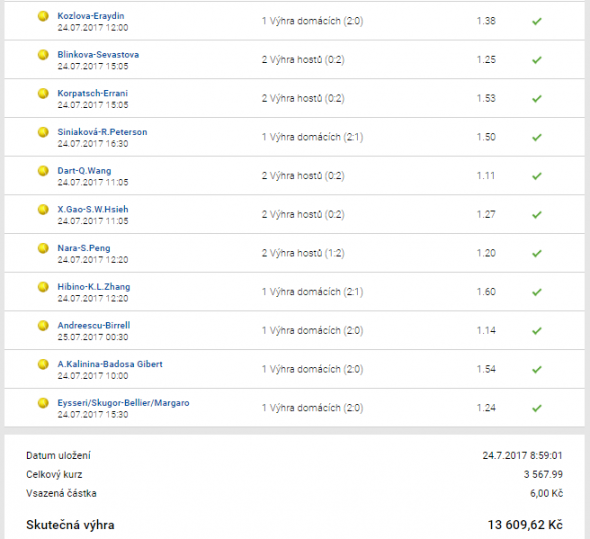Open the Andreescu-Birrell match link
The image size is (590, 539).
(x=94, y=325)
